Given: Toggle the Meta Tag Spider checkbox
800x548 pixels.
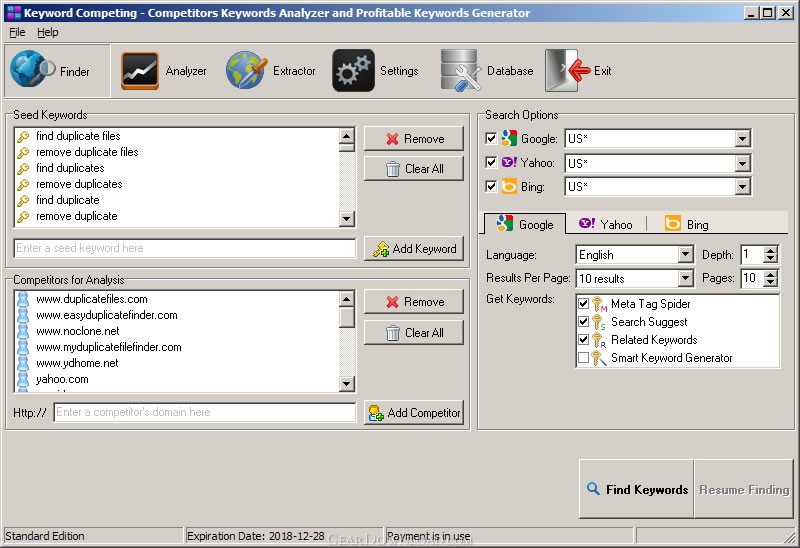Looking at the screenshot, I should (x=584, y=304).
